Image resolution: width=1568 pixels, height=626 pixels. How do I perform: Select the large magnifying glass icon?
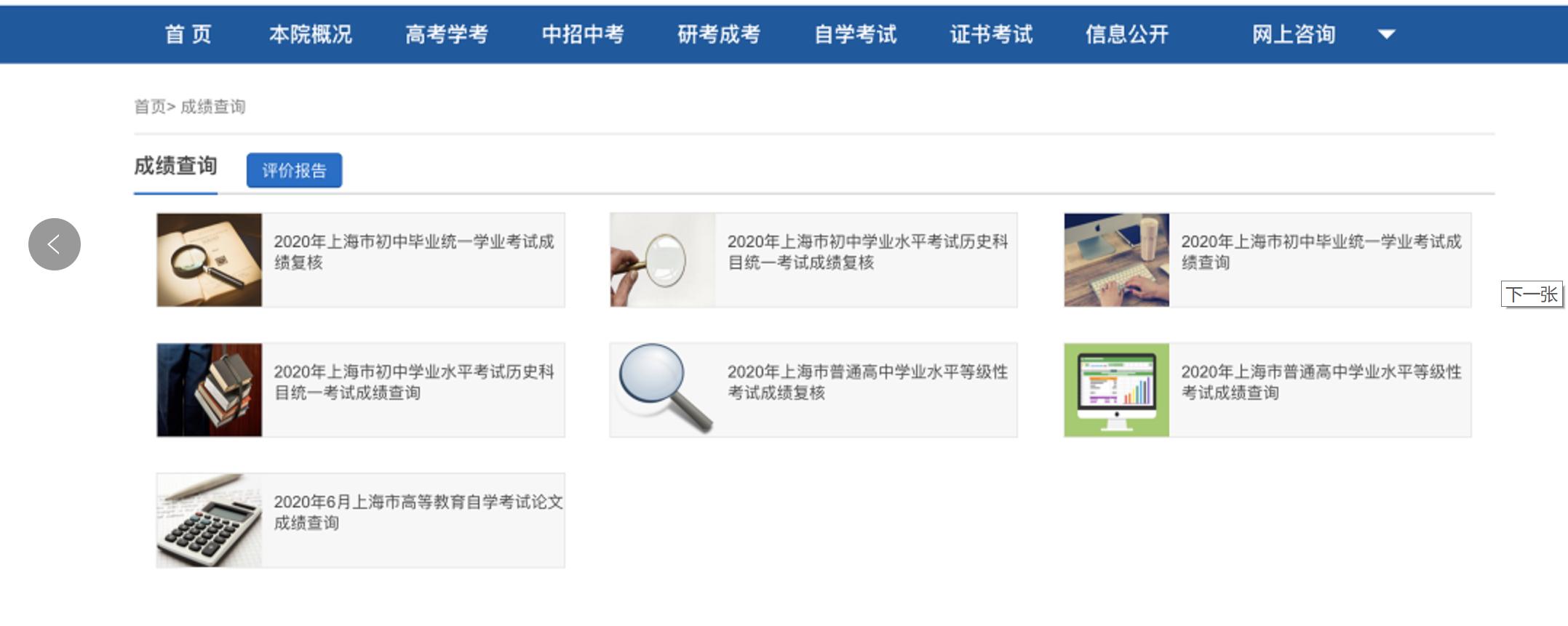point(663,390)
